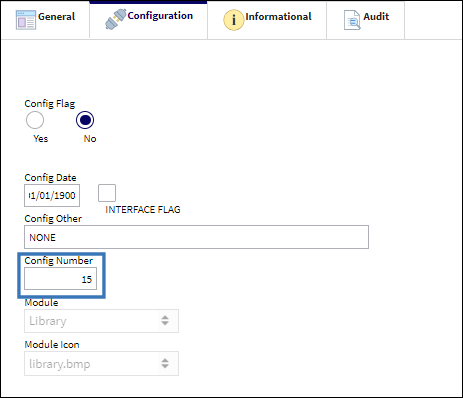Viewport: 463px width, 398px height.
Task: Check the INTERFACE FLAG checkbox
Action: 107,193
